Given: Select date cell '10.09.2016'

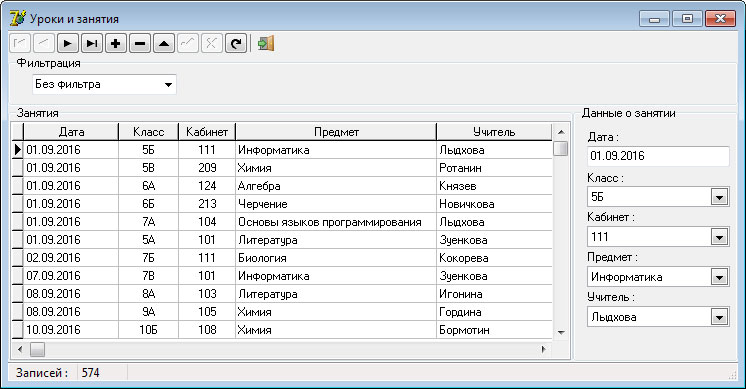Looking at the screenshot, I should coord(71,330).
